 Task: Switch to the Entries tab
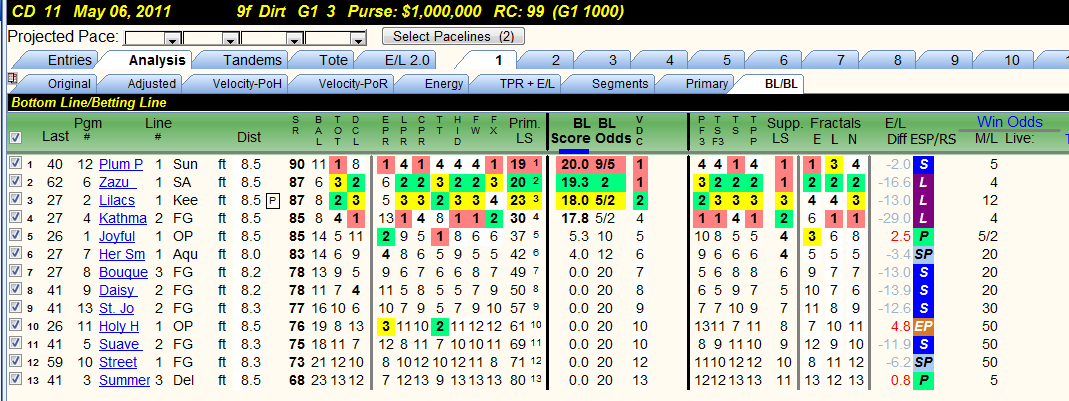69,60
